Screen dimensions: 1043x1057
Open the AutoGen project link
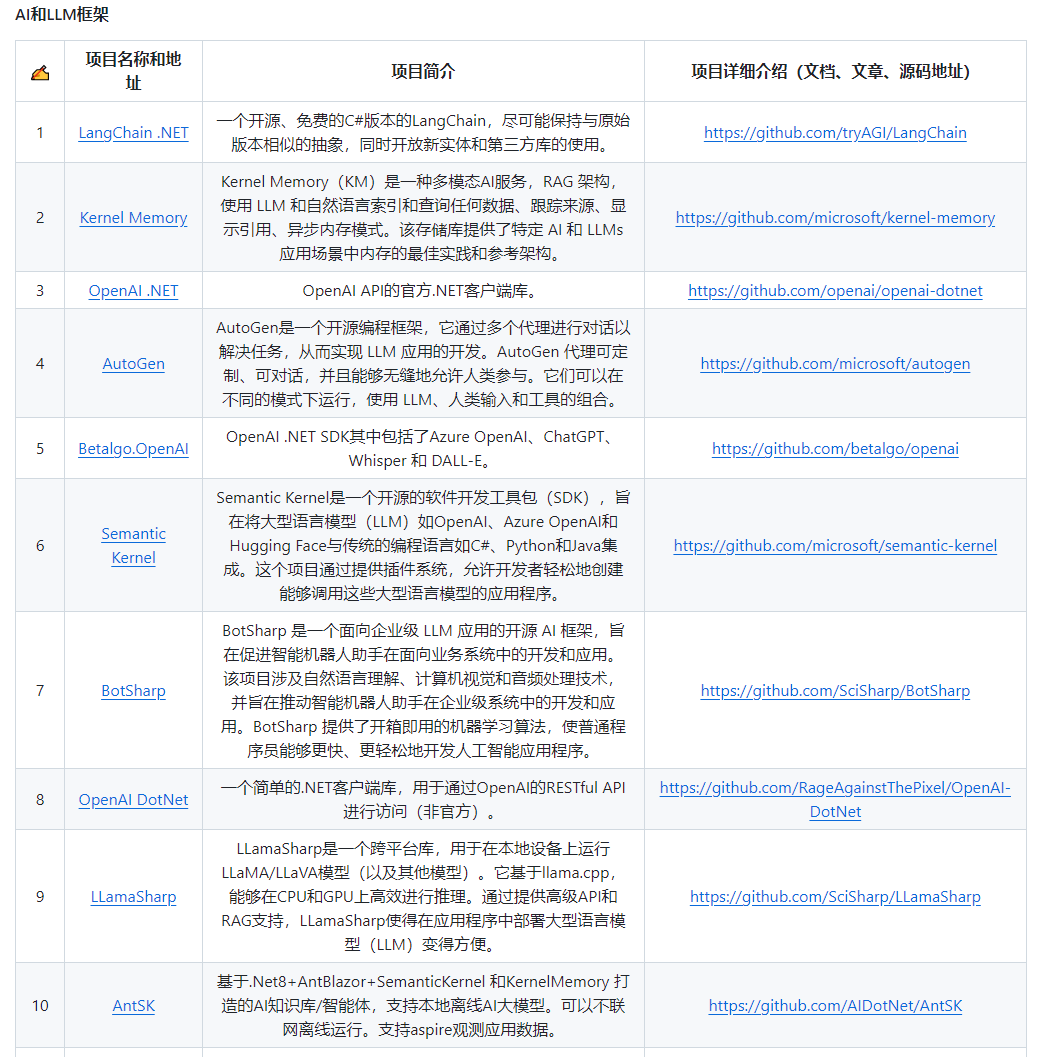click(x=133, y=364)
